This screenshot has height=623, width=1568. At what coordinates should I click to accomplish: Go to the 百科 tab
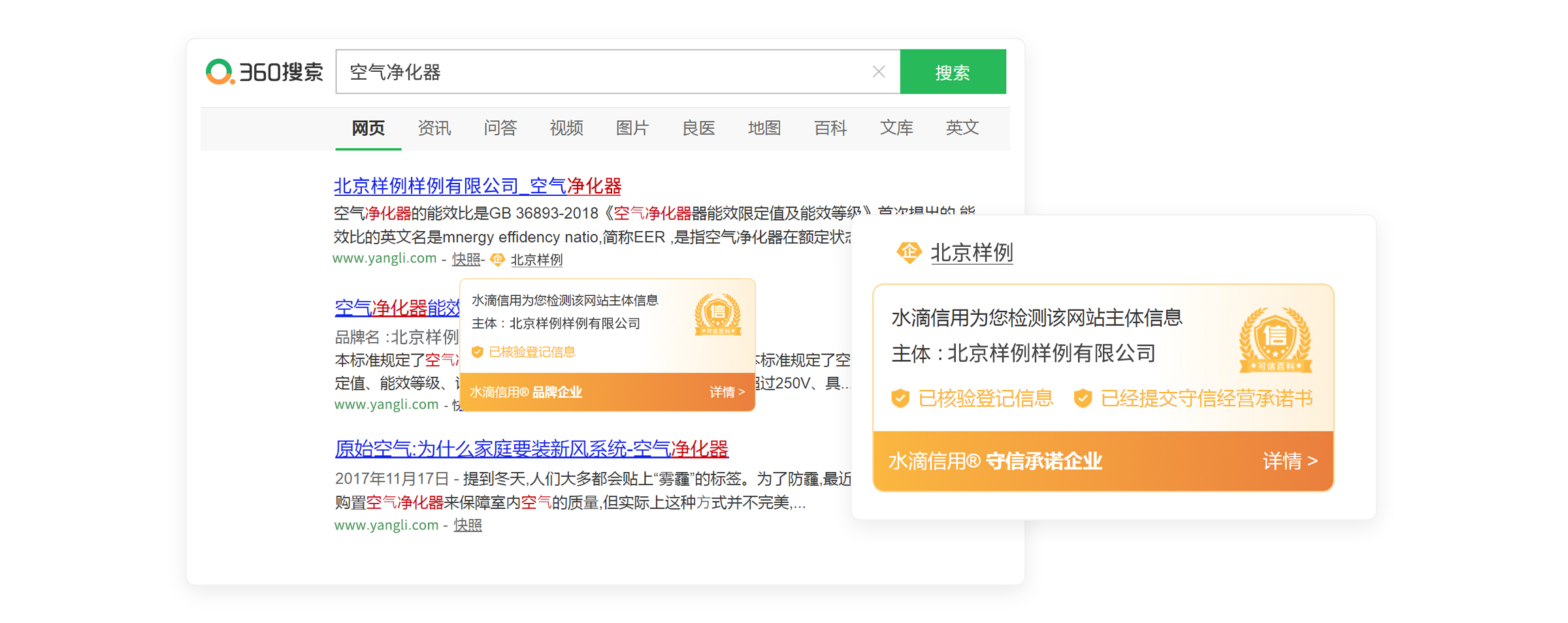click(x=830, y=128)
